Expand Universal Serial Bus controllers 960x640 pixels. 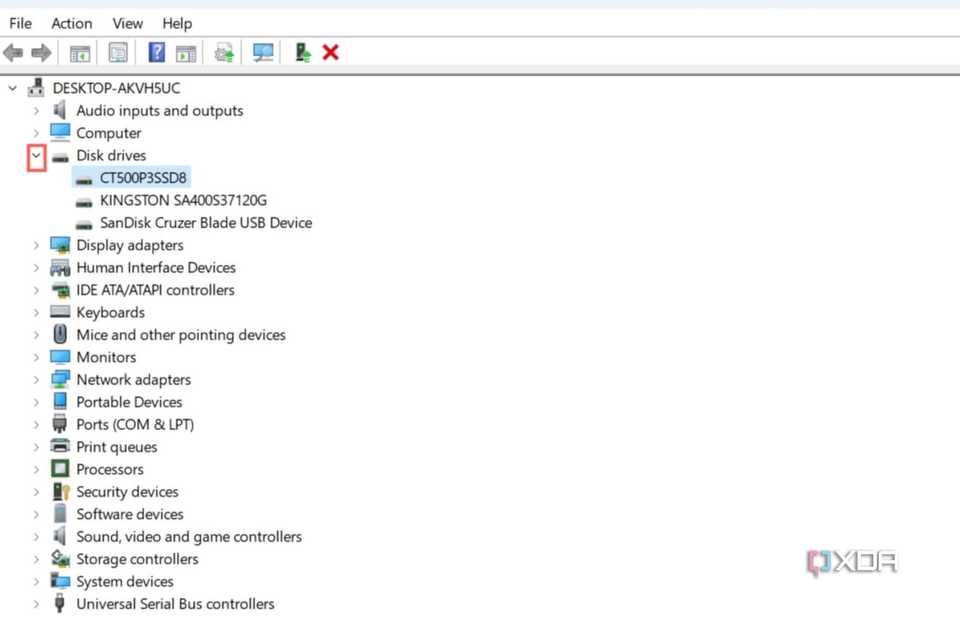(x=36, y=604)
